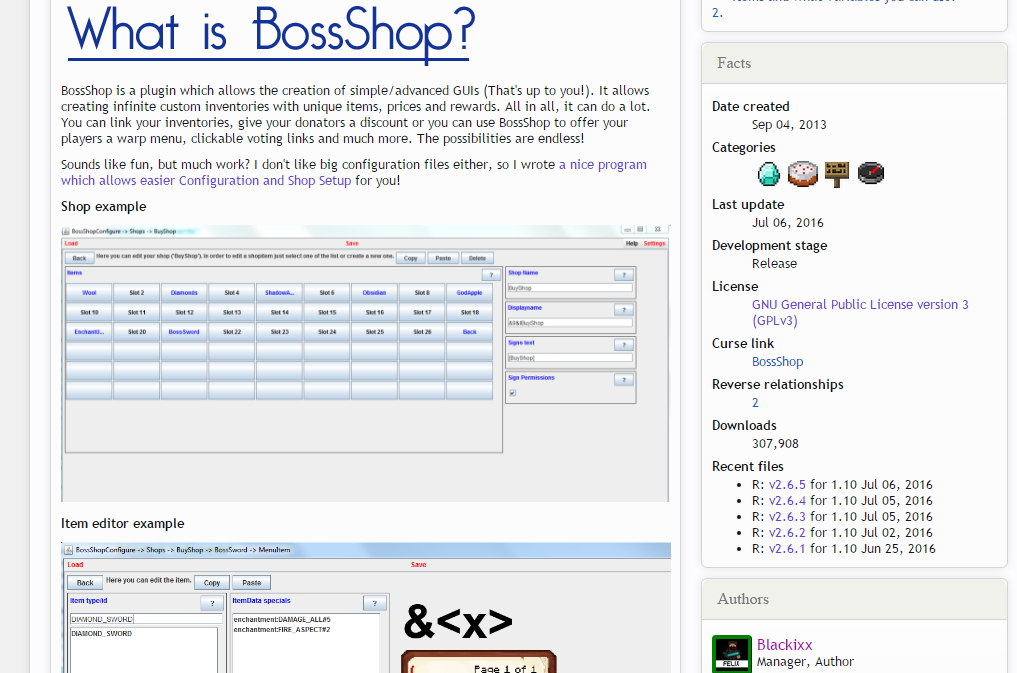This screenshot has width=1017, height=673.
Task: Click the Displayname help '?' button
Action: (x=623, y=310)
